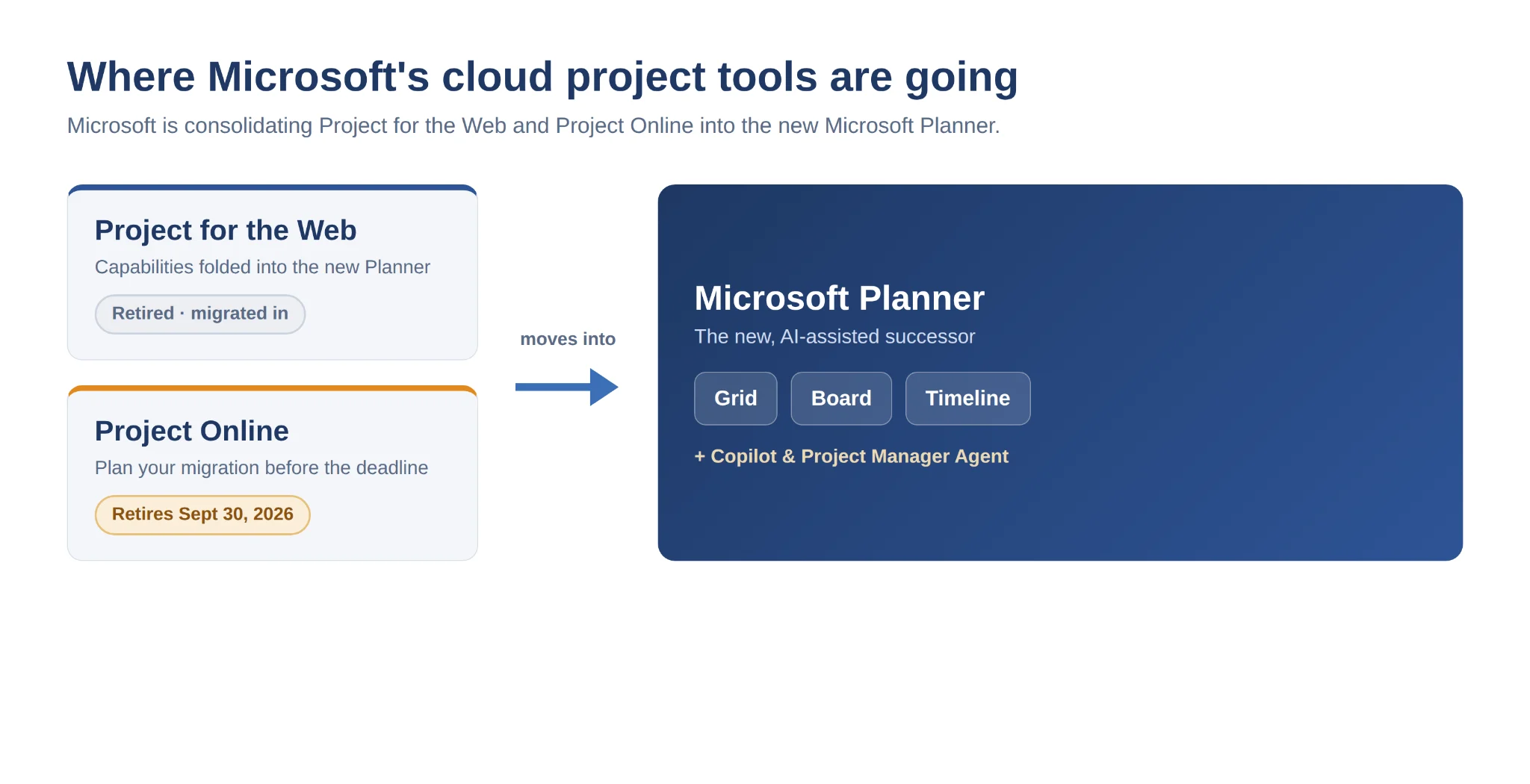Click the subtitle sentence about consolidating into Planner
This screenshot has width=1530, height=784.
click(533, 125)
